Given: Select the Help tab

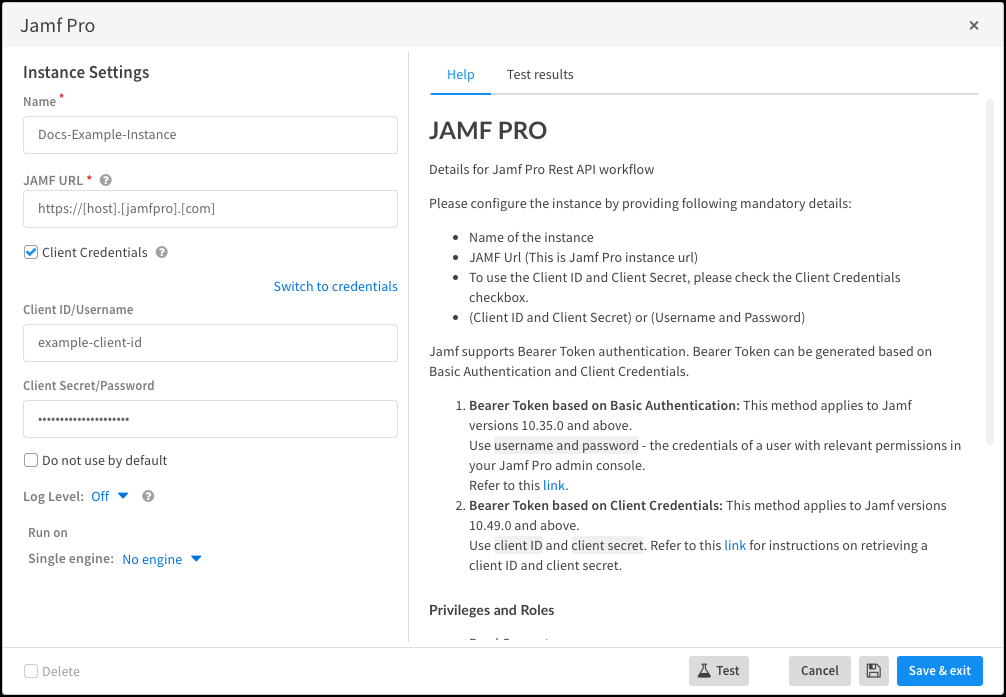Looking at the screenshot, I should pyautogui.click(x=460, y=75).
